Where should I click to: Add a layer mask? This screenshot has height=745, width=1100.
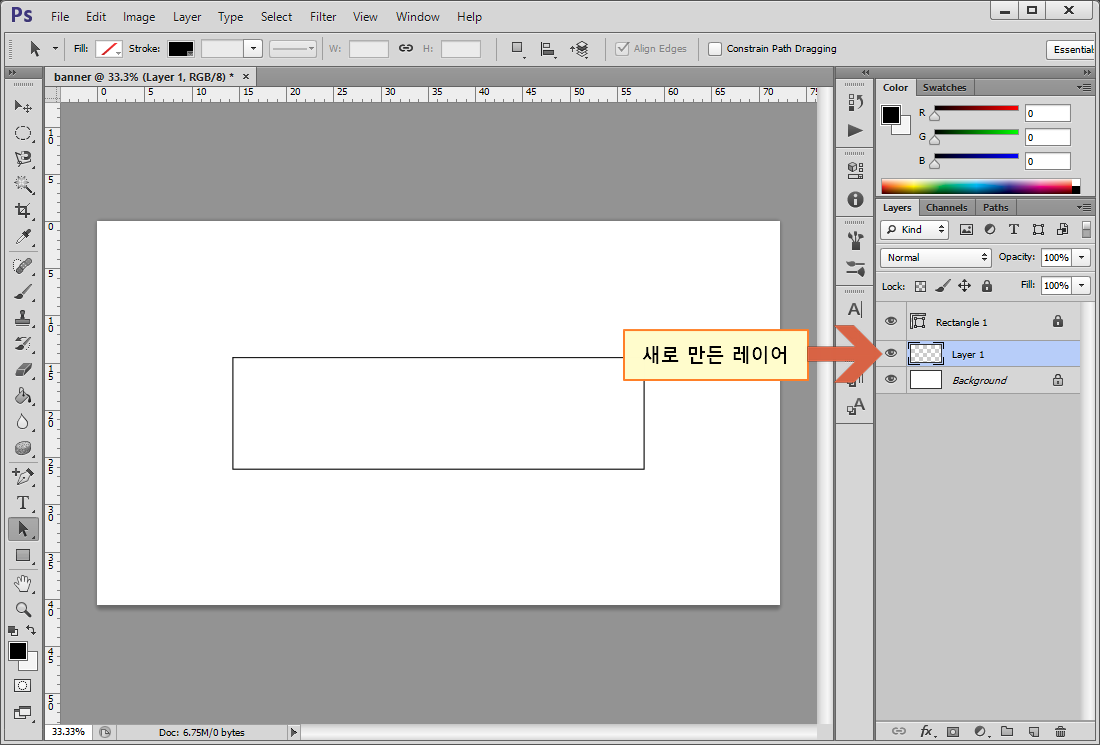click(953, 732)
